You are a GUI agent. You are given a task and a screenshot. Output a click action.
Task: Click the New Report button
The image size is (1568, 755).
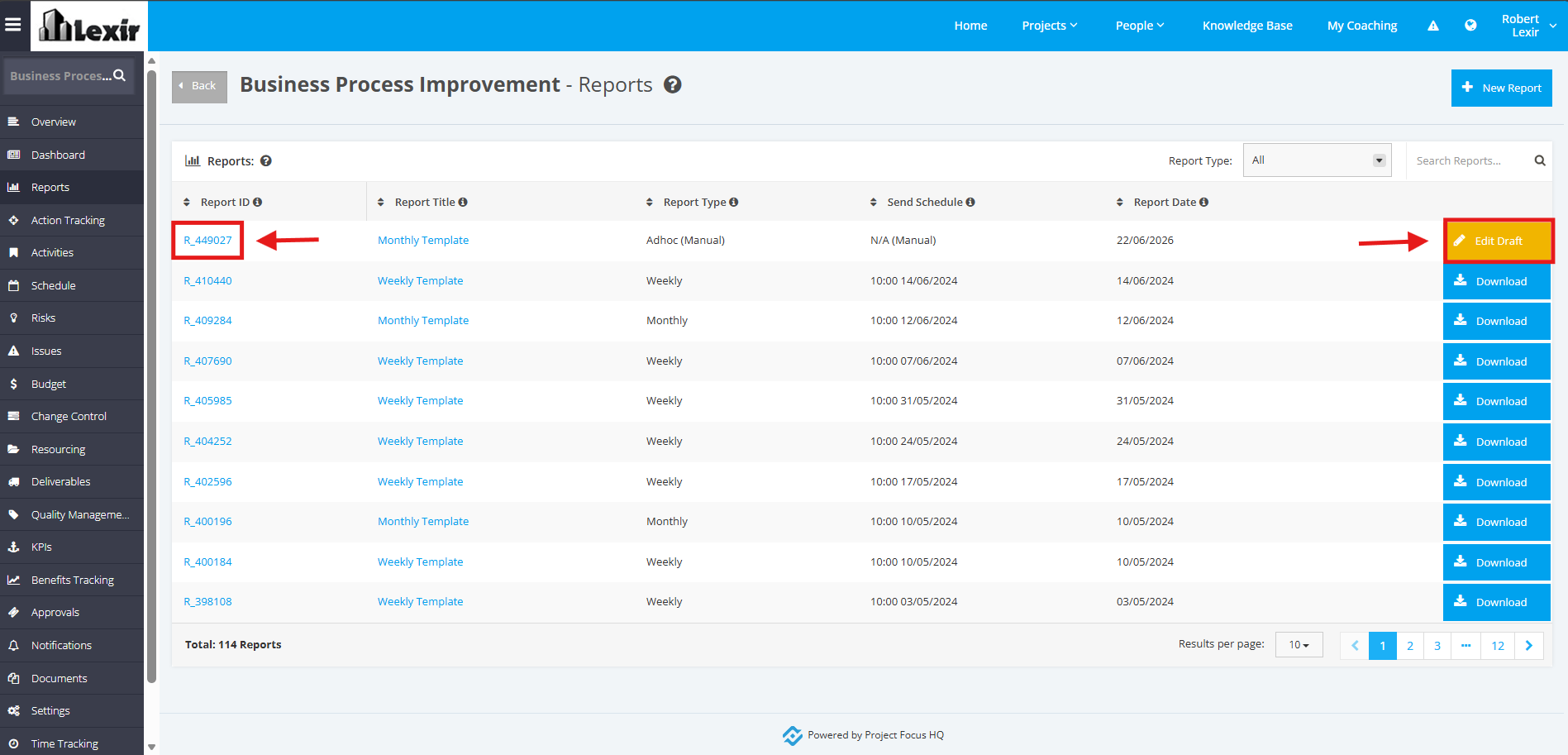click(1501, 88)
